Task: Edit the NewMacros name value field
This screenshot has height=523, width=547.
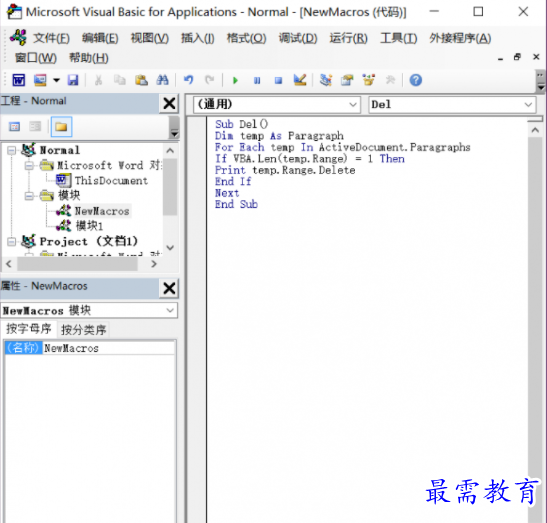Action: pyautogui.click(x=108, y=348)
